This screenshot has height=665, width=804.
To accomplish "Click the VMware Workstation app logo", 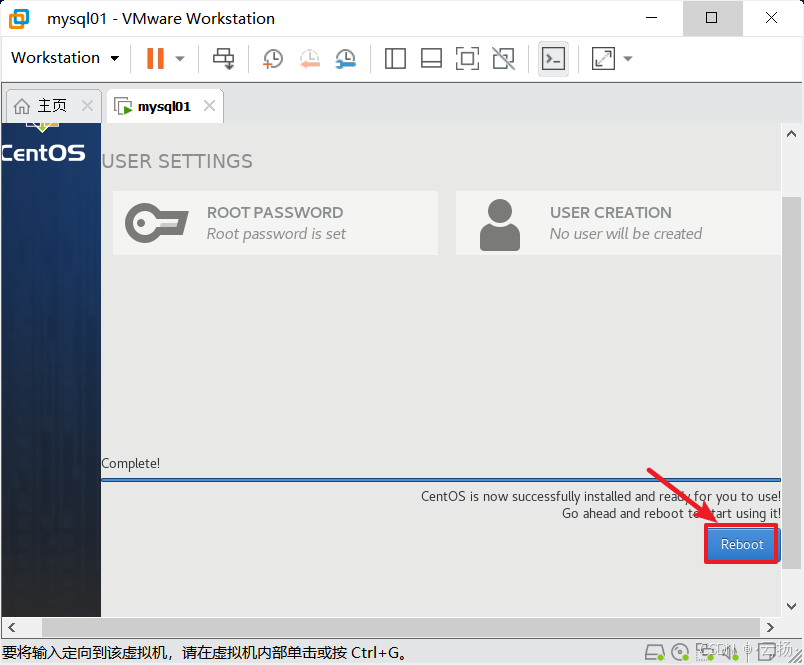I will click(x=19, y=18).
